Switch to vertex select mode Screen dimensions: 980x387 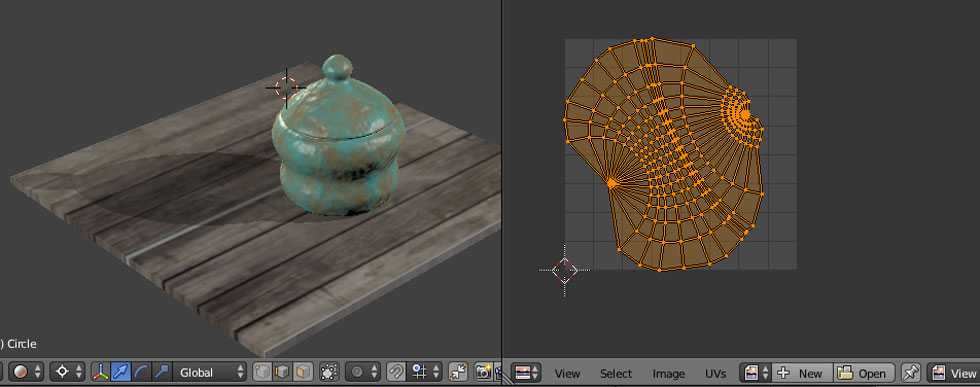[262, 373]
